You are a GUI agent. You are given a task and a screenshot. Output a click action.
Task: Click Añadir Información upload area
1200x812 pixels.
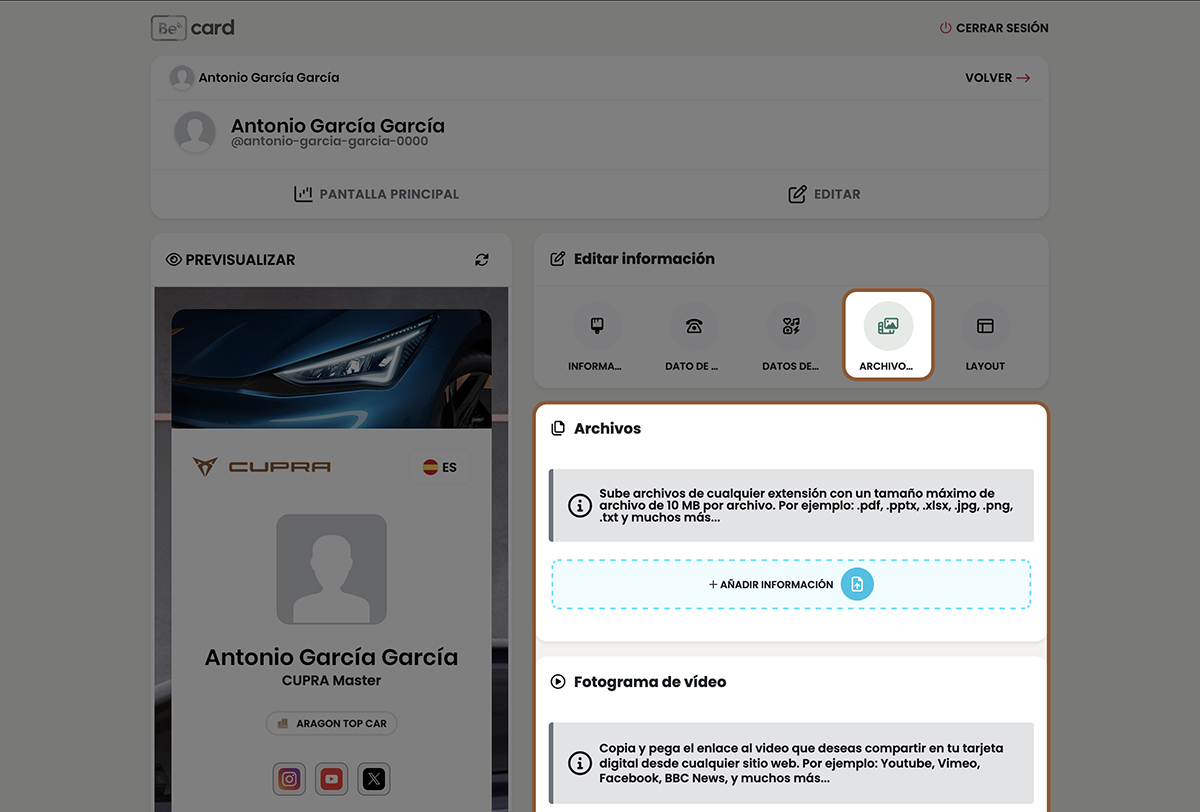(770, 585)
